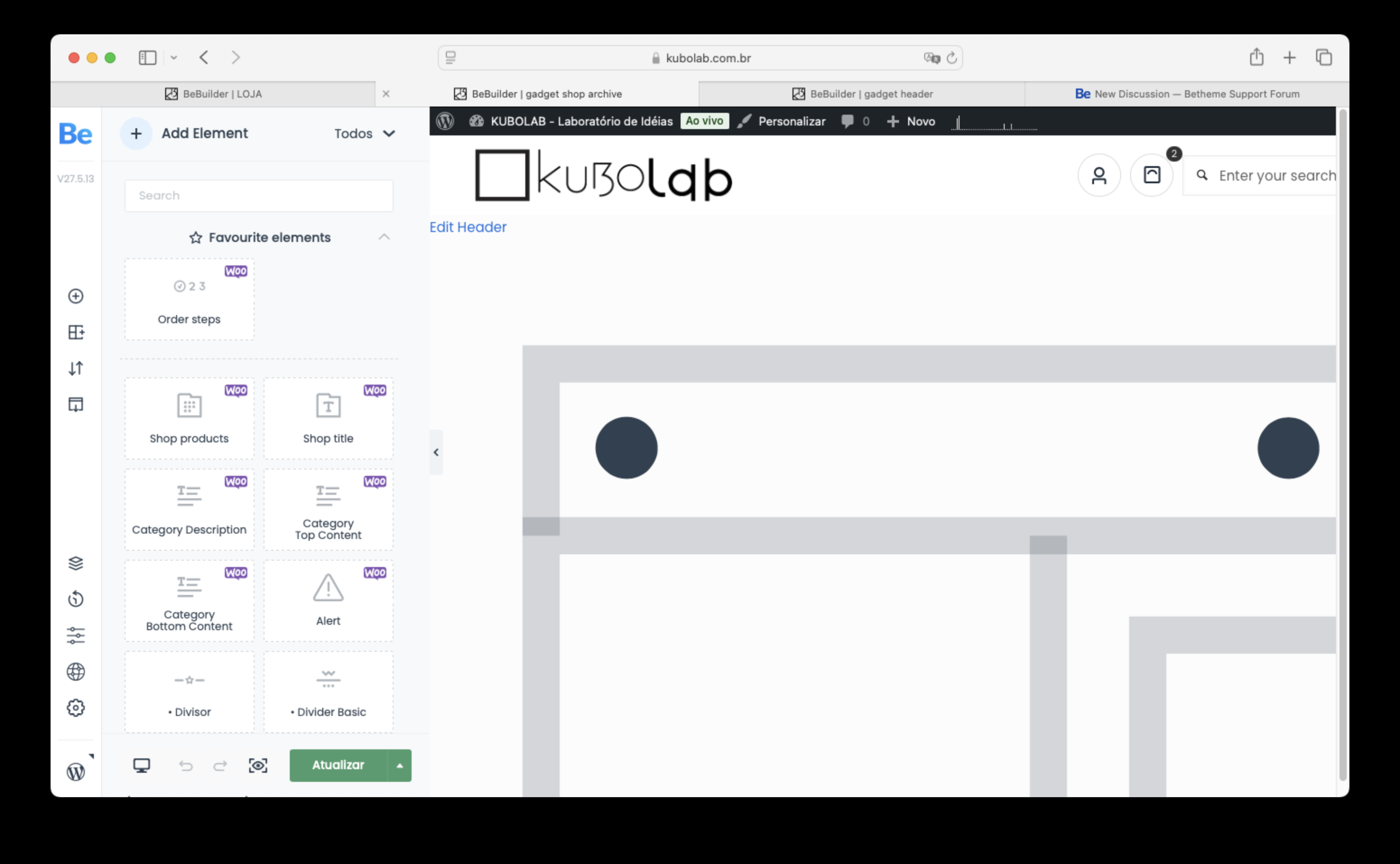
Task: Click the Safari back button
Action: coord(204,58)
